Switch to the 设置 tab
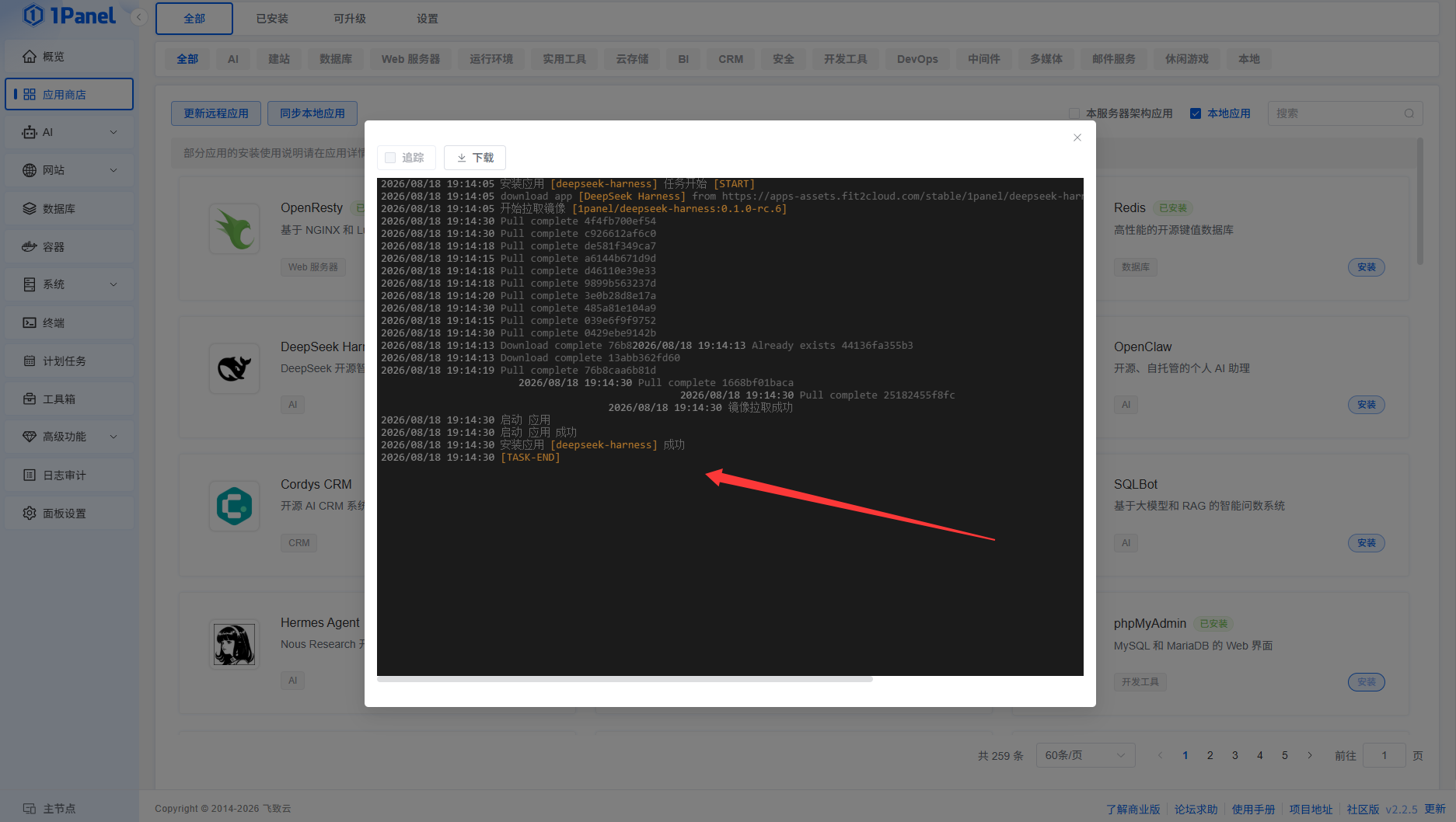Image resolution: width=1456 pixels, height=822 pixels. [x=428, y=19]
